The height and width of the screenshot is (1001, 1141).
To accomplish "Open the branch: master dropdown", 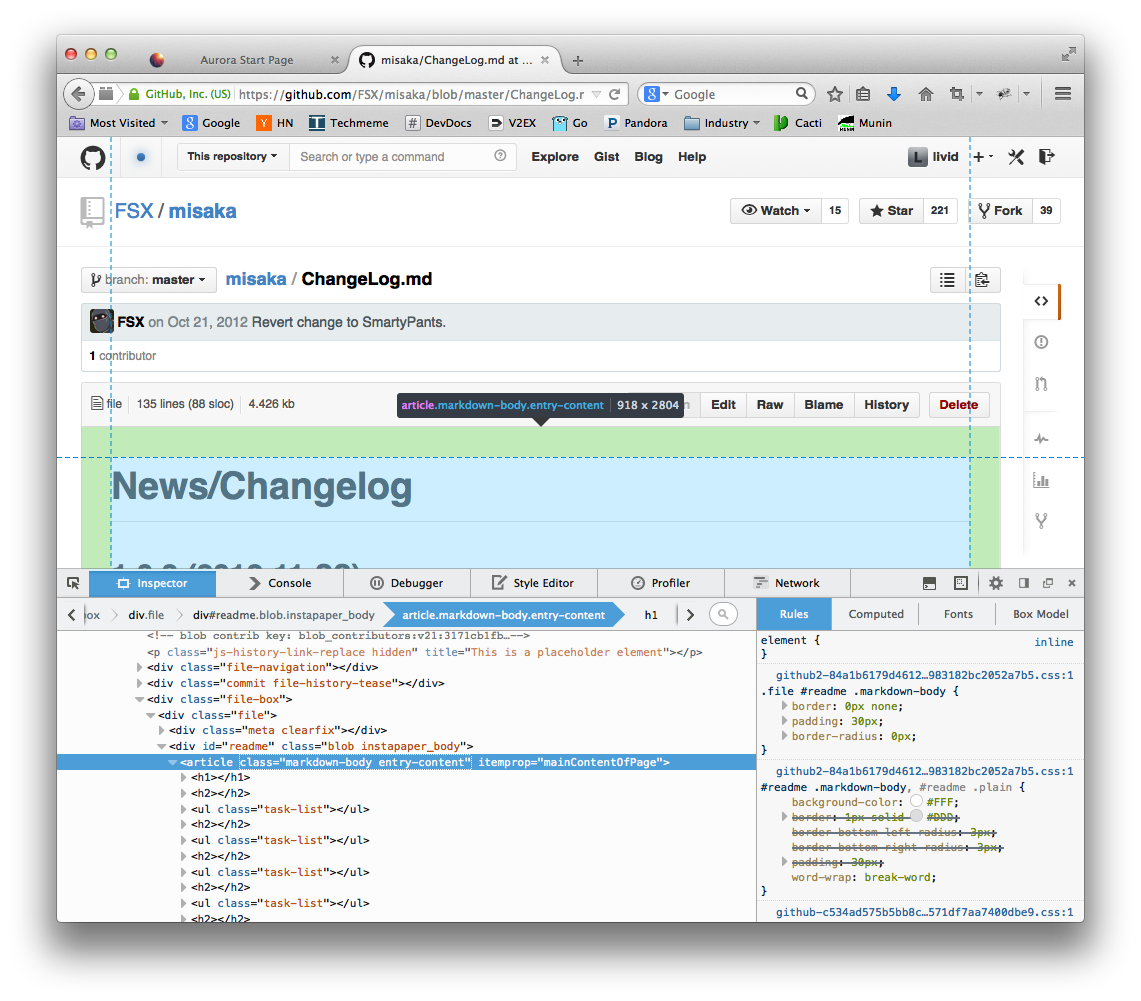I will 149,280.
